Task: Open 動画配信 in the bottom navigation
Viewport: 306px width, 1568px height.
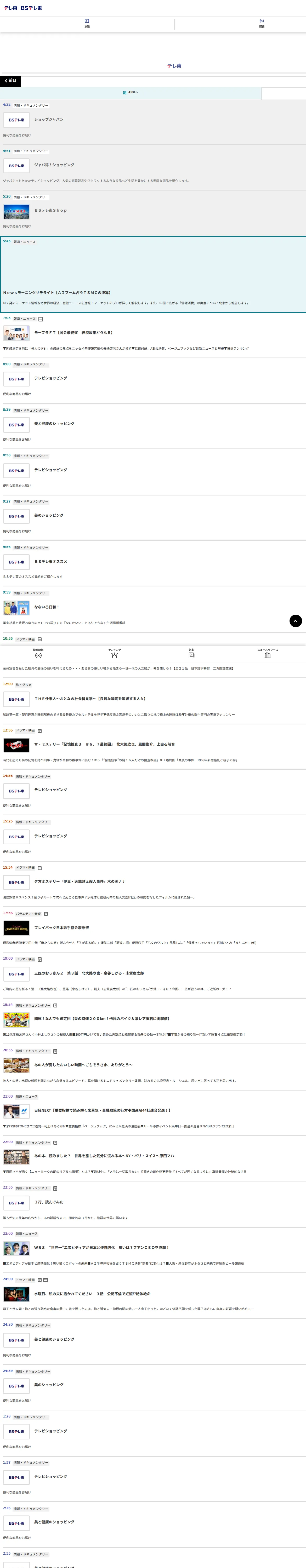Action: (x=38, y=653)
